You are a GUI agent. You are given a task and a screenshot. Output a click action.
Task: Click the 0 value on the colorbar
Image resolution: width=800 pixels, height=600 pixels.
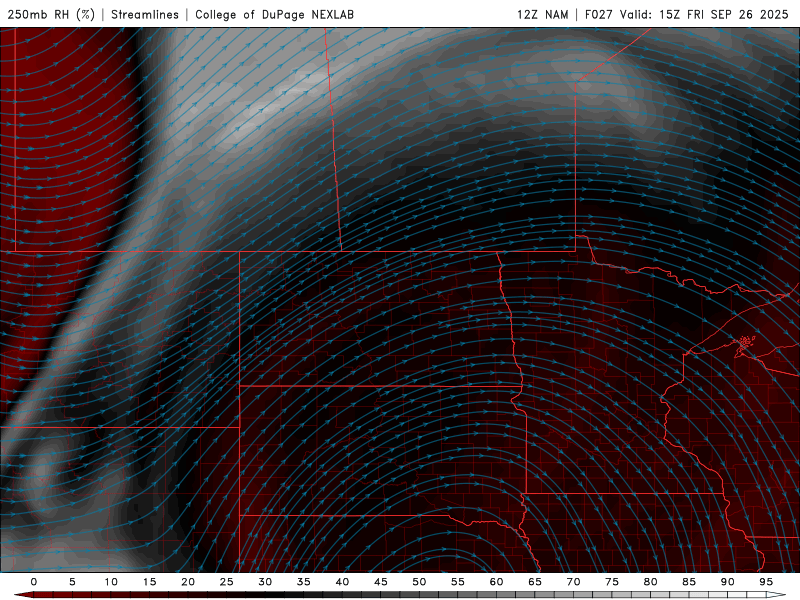pos(34,582)
